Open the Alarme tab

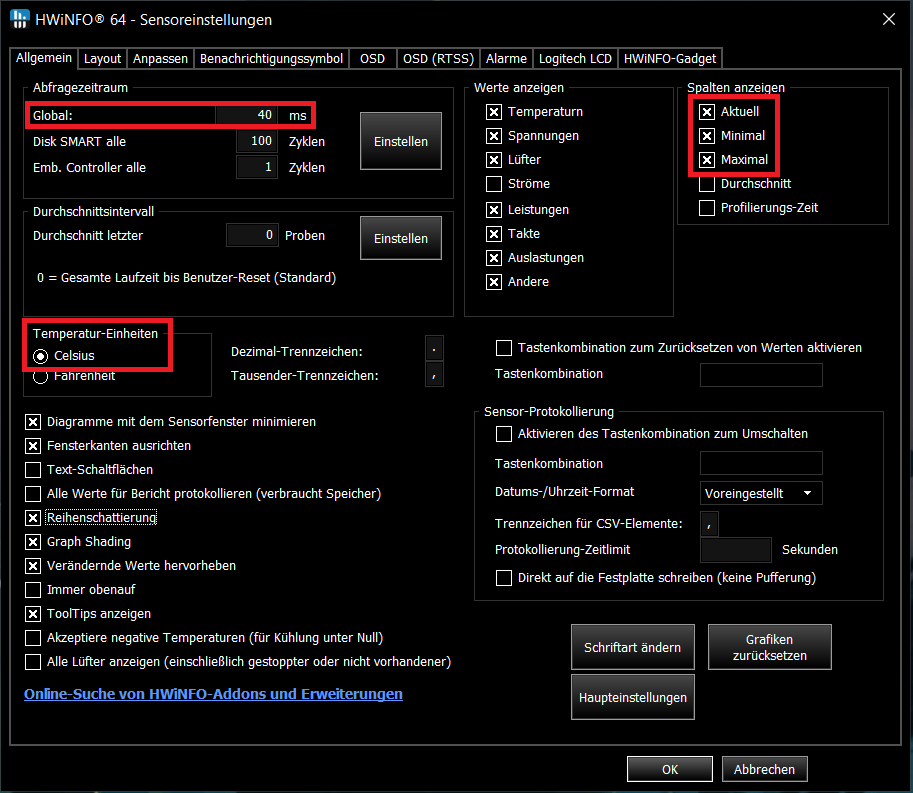(506, 59)
